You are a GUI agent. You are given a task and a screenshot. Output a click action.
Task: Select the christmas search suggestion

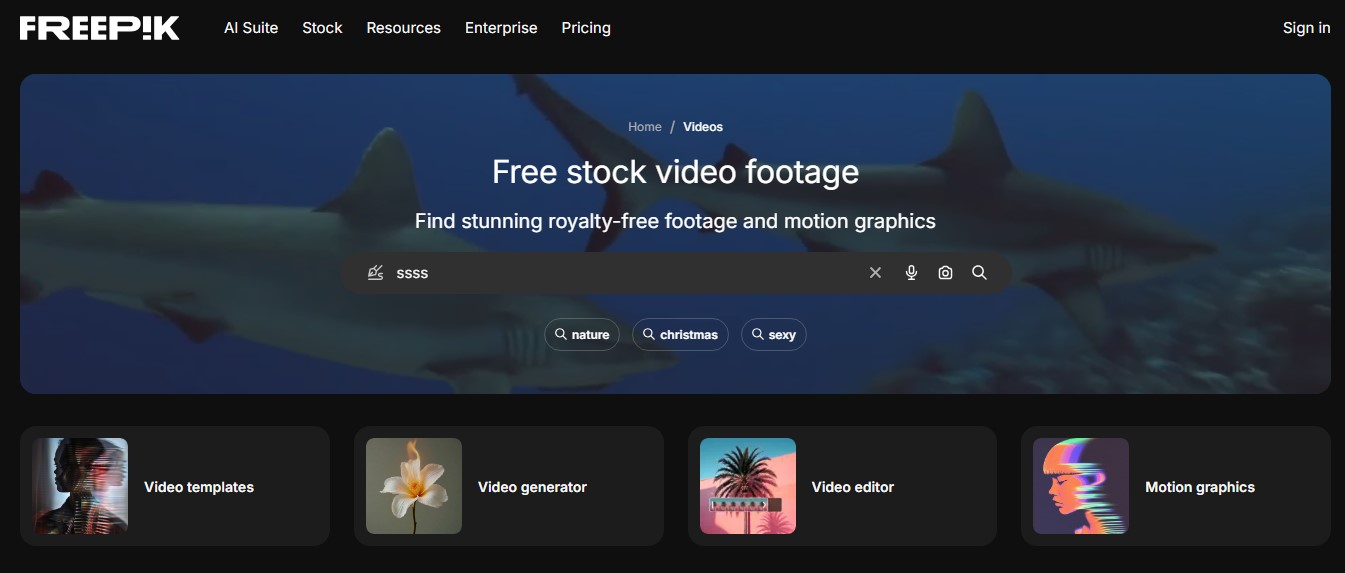[680, 335]
